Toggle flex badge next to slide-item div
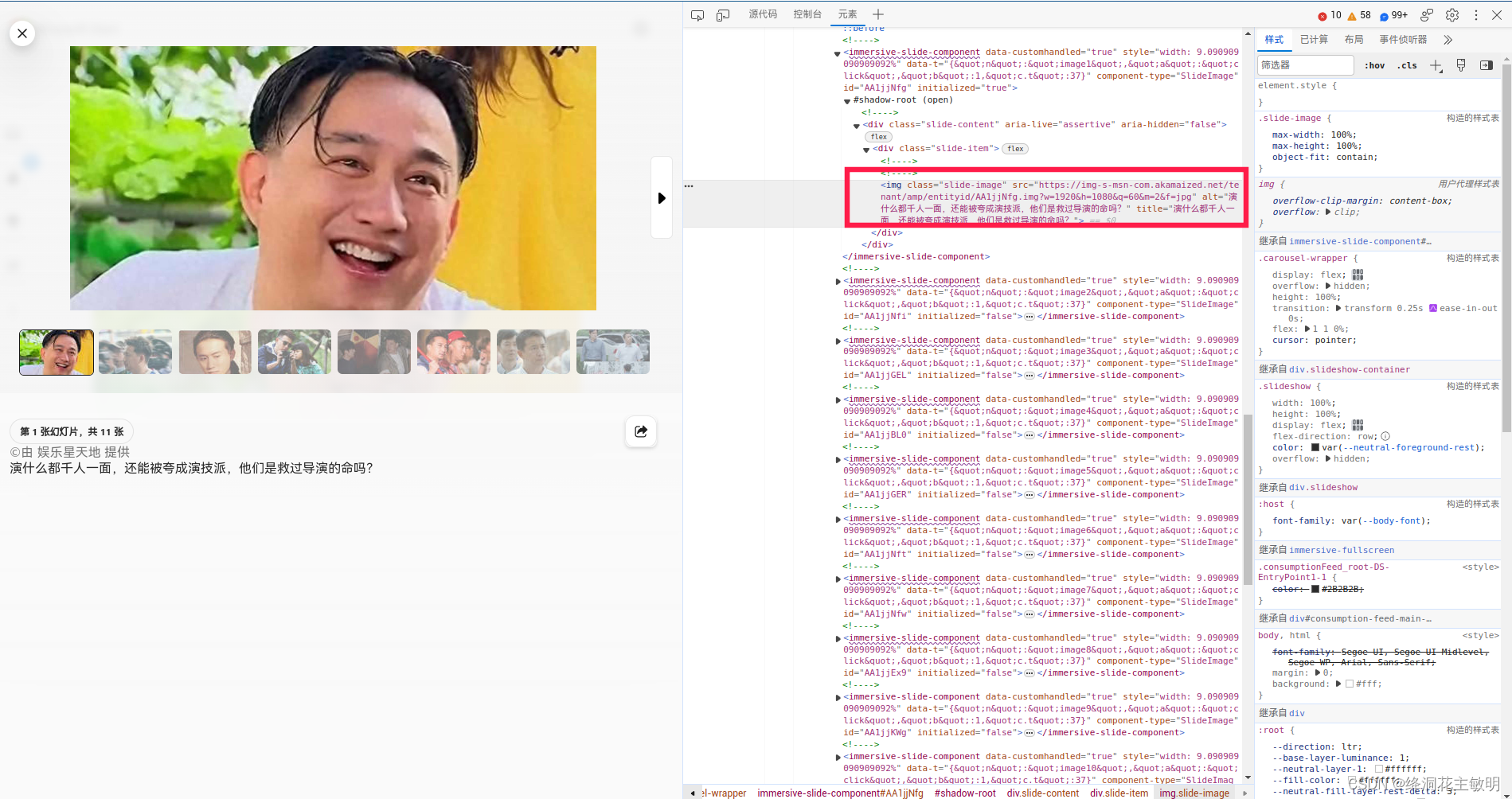1512x799 pixels. click(1015, 149)
